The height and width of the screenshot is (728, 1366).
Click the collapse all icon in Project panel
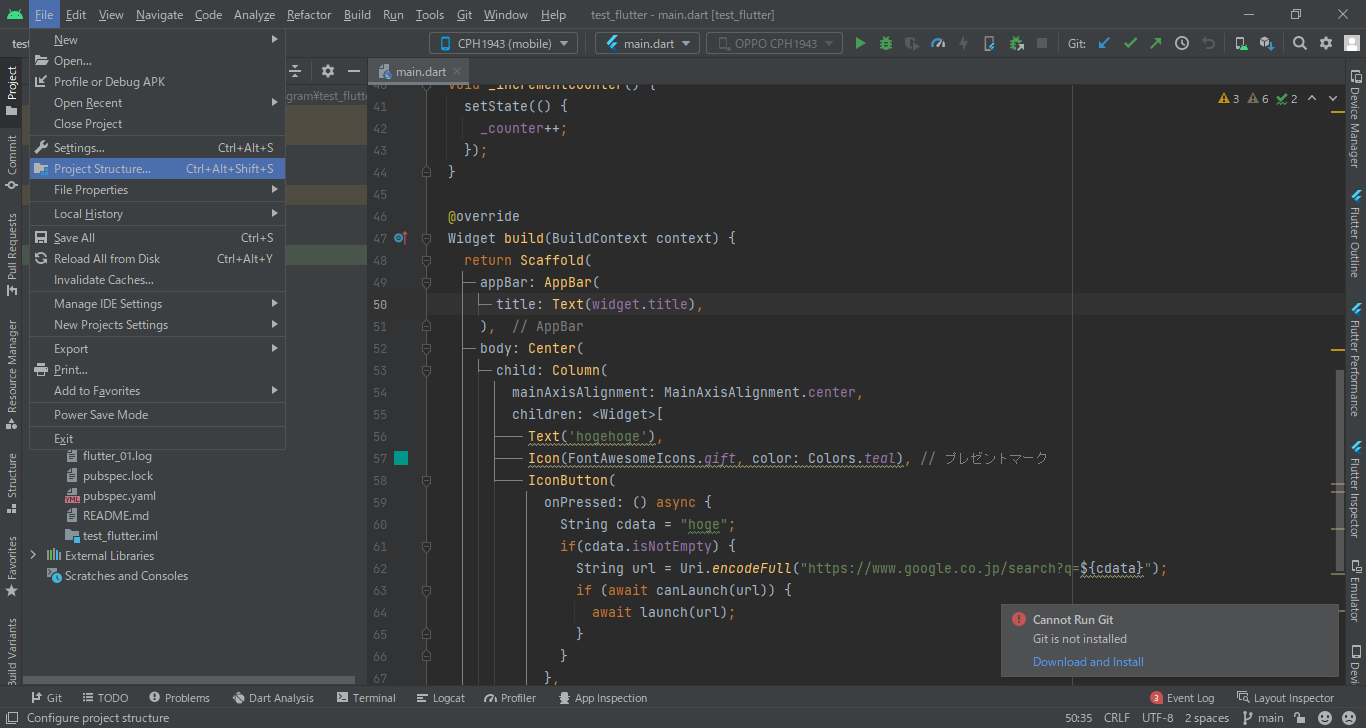(x=296, y=71)
